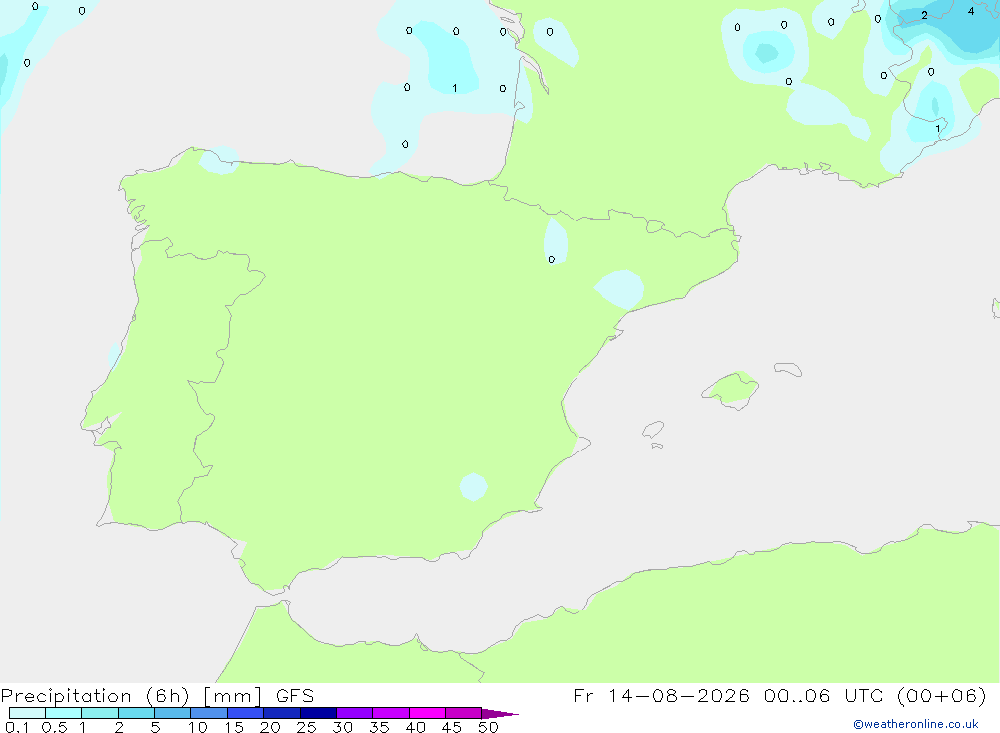
Task: Click the 'GFS' model label
Action: pyautogui.click(x=295, y=695)
